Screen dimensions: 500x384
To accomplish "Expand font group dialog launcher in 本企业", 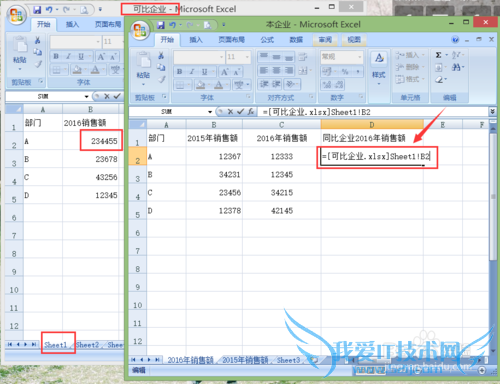I will pyautogui.click(x=248, y=96).
